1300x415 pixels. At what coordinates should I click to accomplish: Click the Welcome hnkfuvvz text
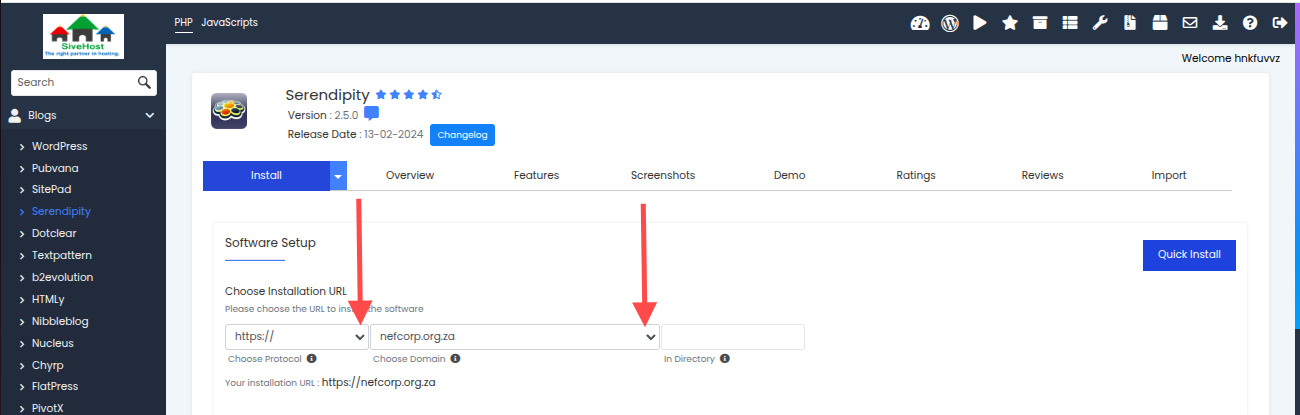pyautogui.click(x=1230, y=59)
